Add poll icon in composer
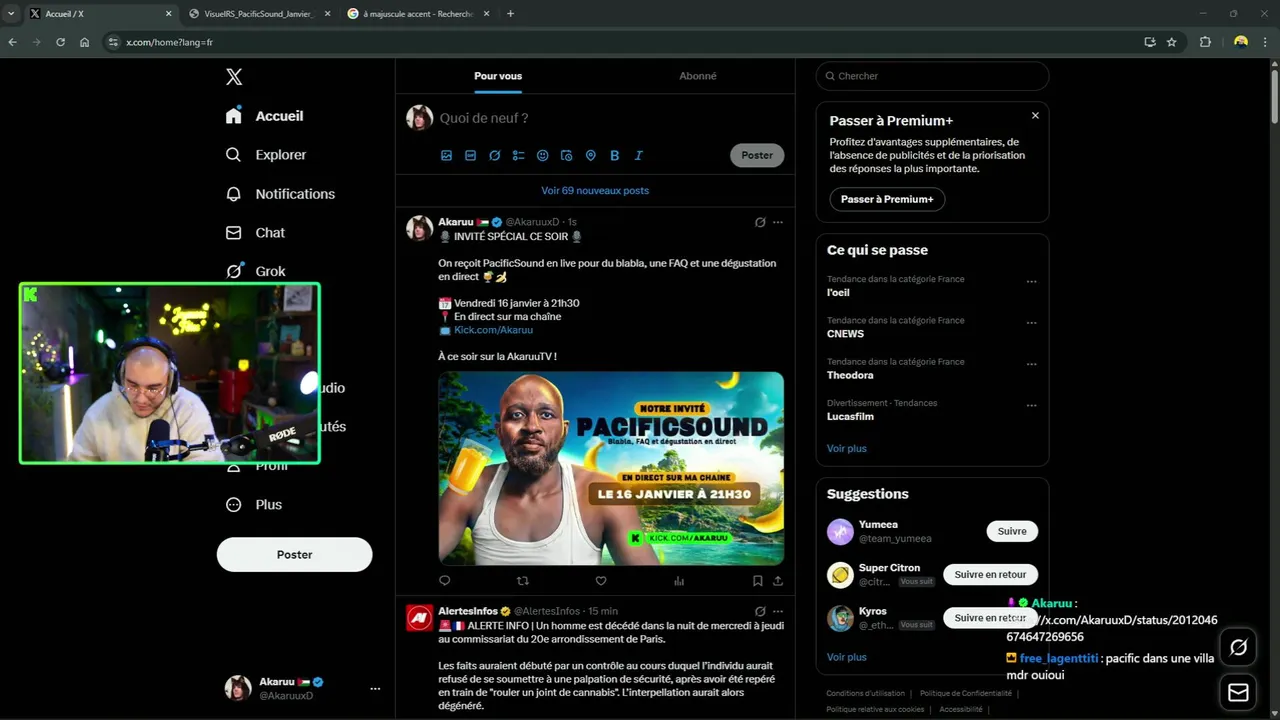The image size is (1280, 720). (518, 156)
